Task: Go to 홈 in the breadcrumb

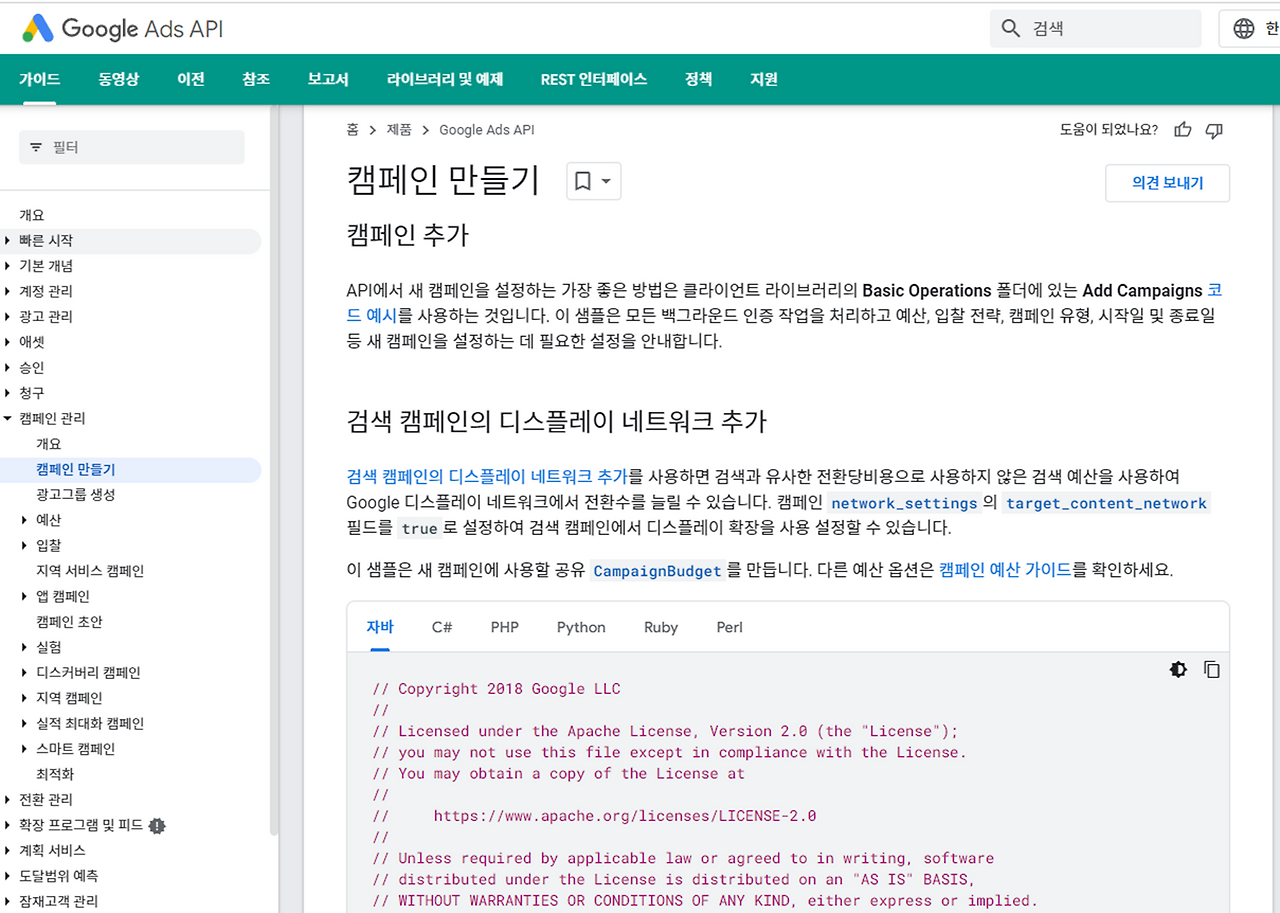Action: [353, 129]
